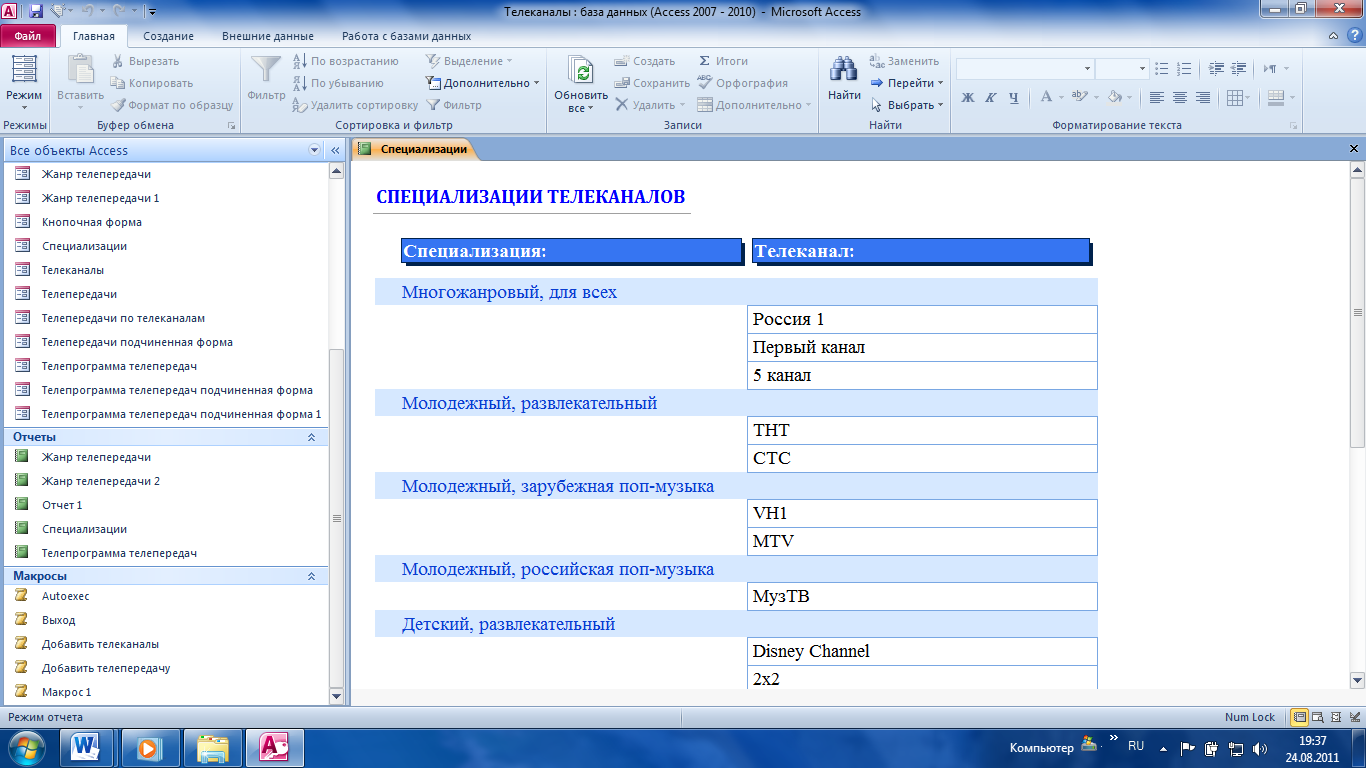
Task: Open the Жанр телепередачи 2 report
Action: coord(101,481)
